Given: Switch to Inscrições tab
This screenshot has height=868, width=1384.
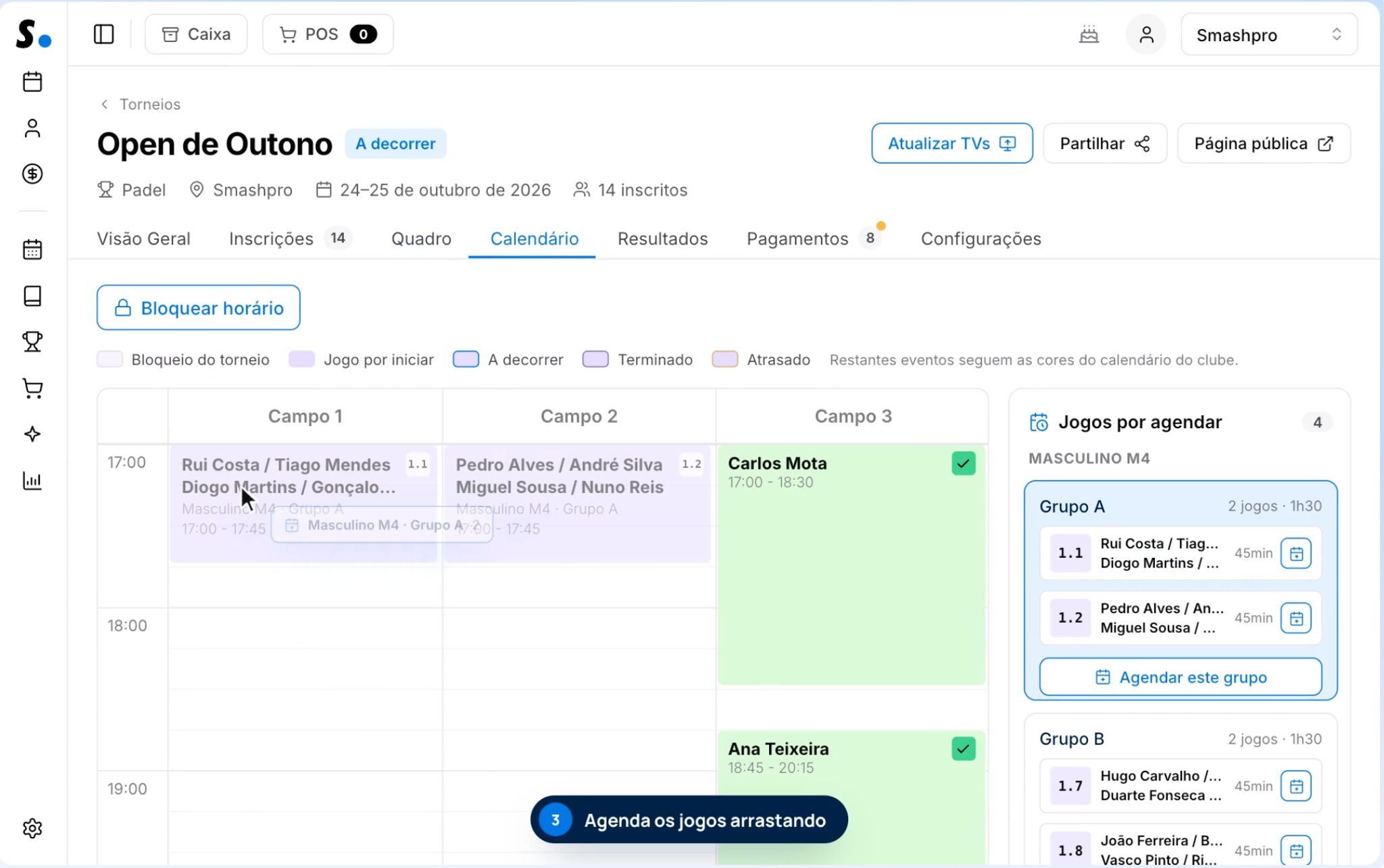Looking at the screenshot, I should click(x=290, y=238).
